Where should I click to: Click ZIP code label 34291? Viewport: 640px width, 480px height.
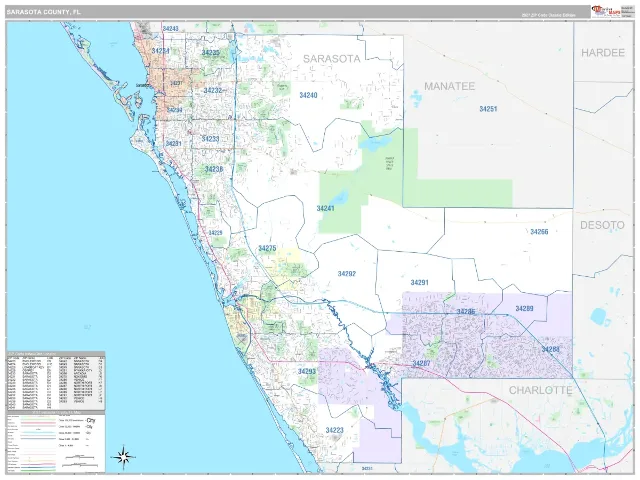[420, 282]
